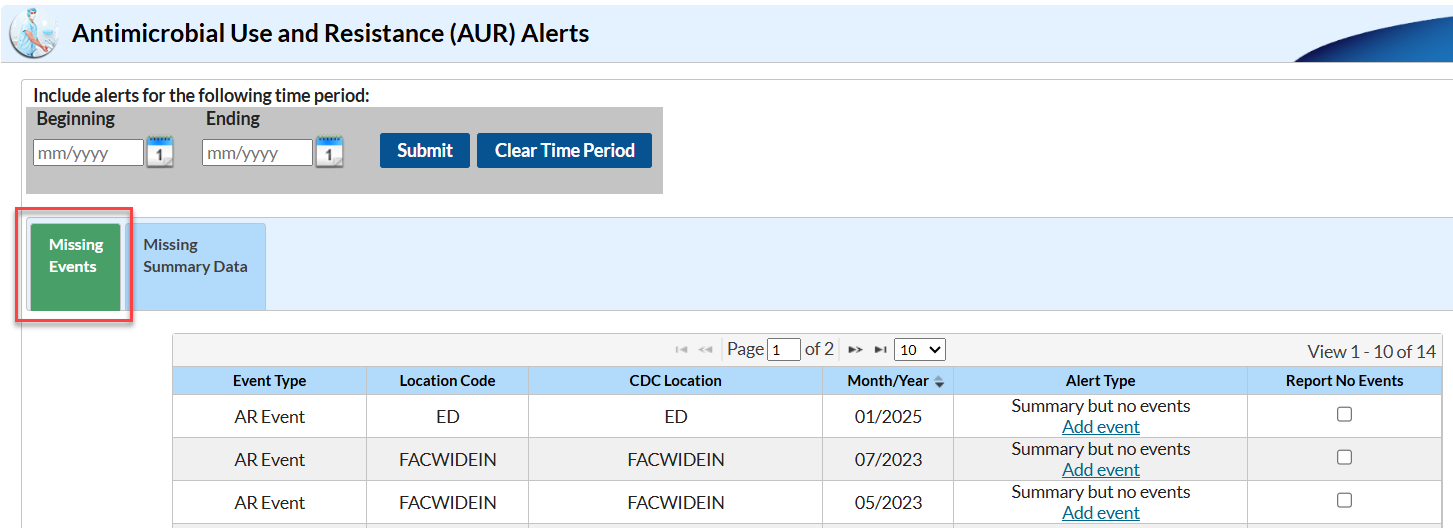Screen dimensions: 1453x528
Task: Open the Beginning date calendar picker
Action: pos(160,152)
